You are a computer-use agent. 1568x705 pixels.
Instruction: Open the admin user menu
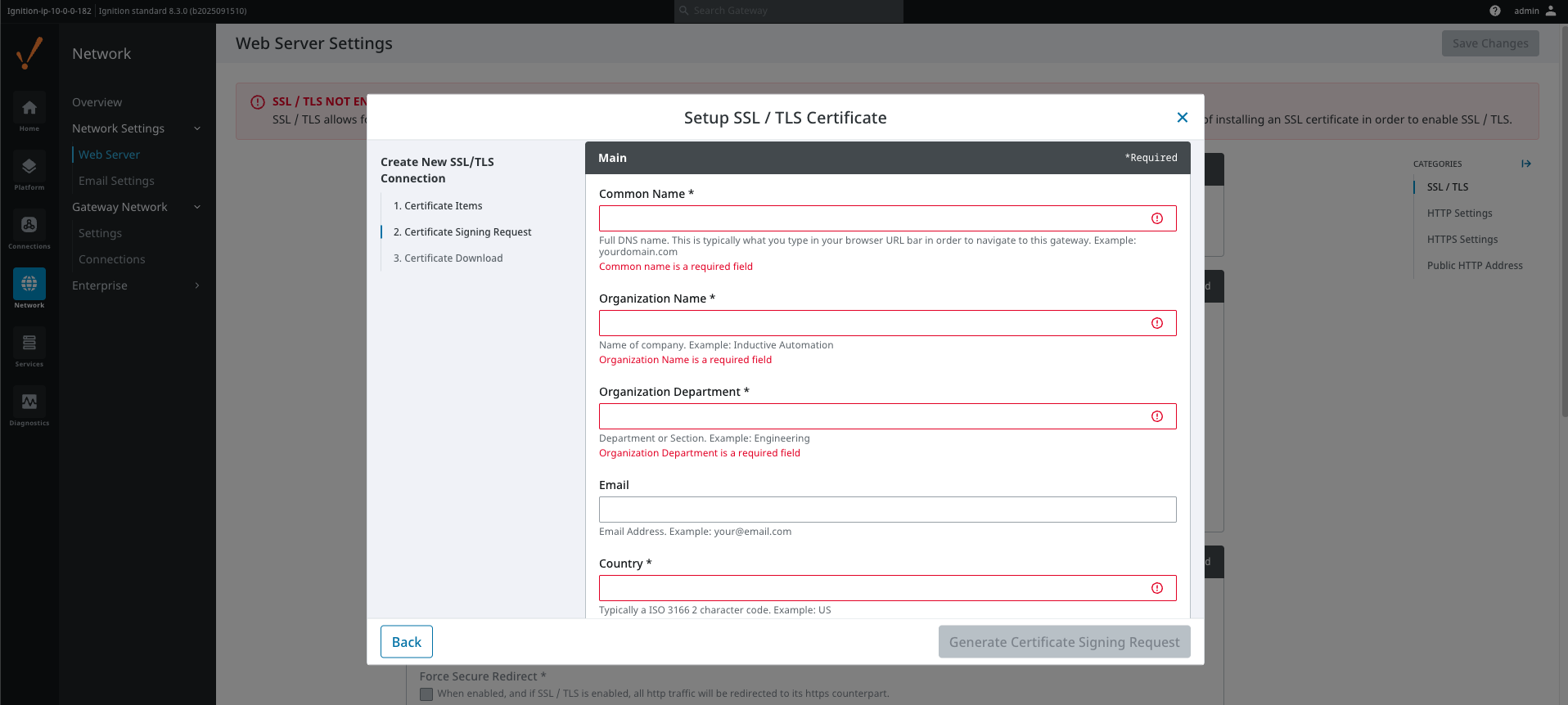pos(1534,11)
